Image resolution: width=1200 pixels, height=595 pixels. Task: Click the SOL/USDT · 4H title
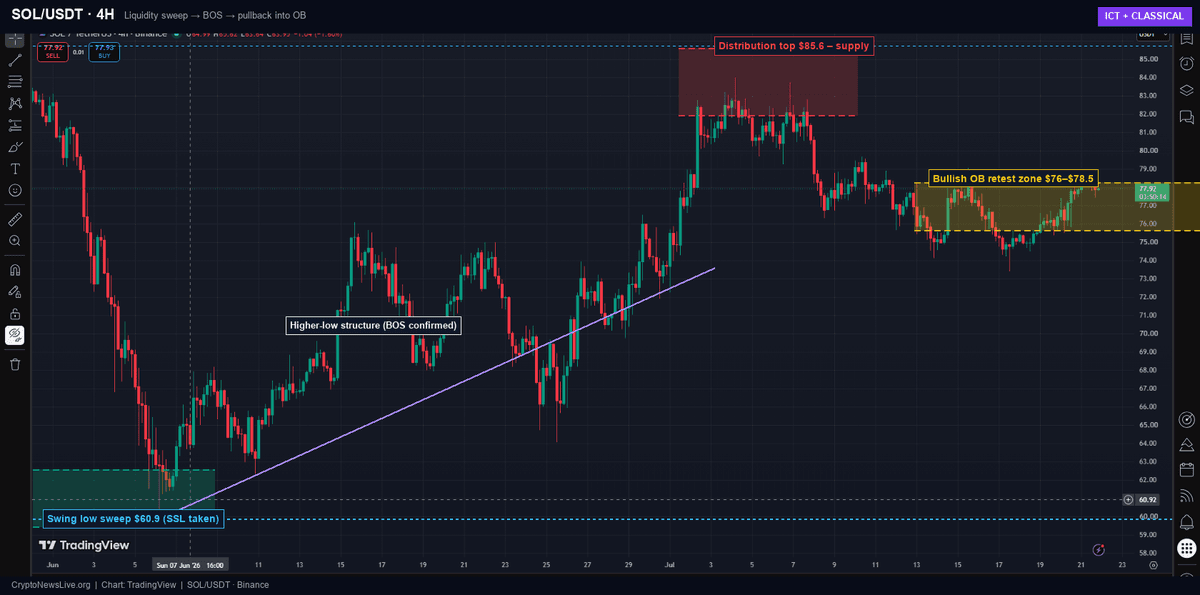(x=63, y=15)
